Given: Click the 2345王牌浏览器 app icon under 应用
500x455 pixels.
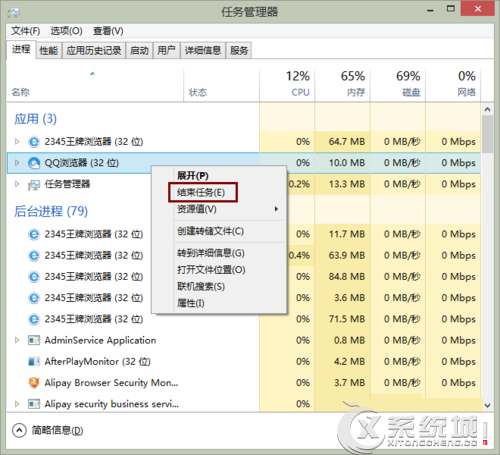Looking at the screenshot, I should click(34, 142).
